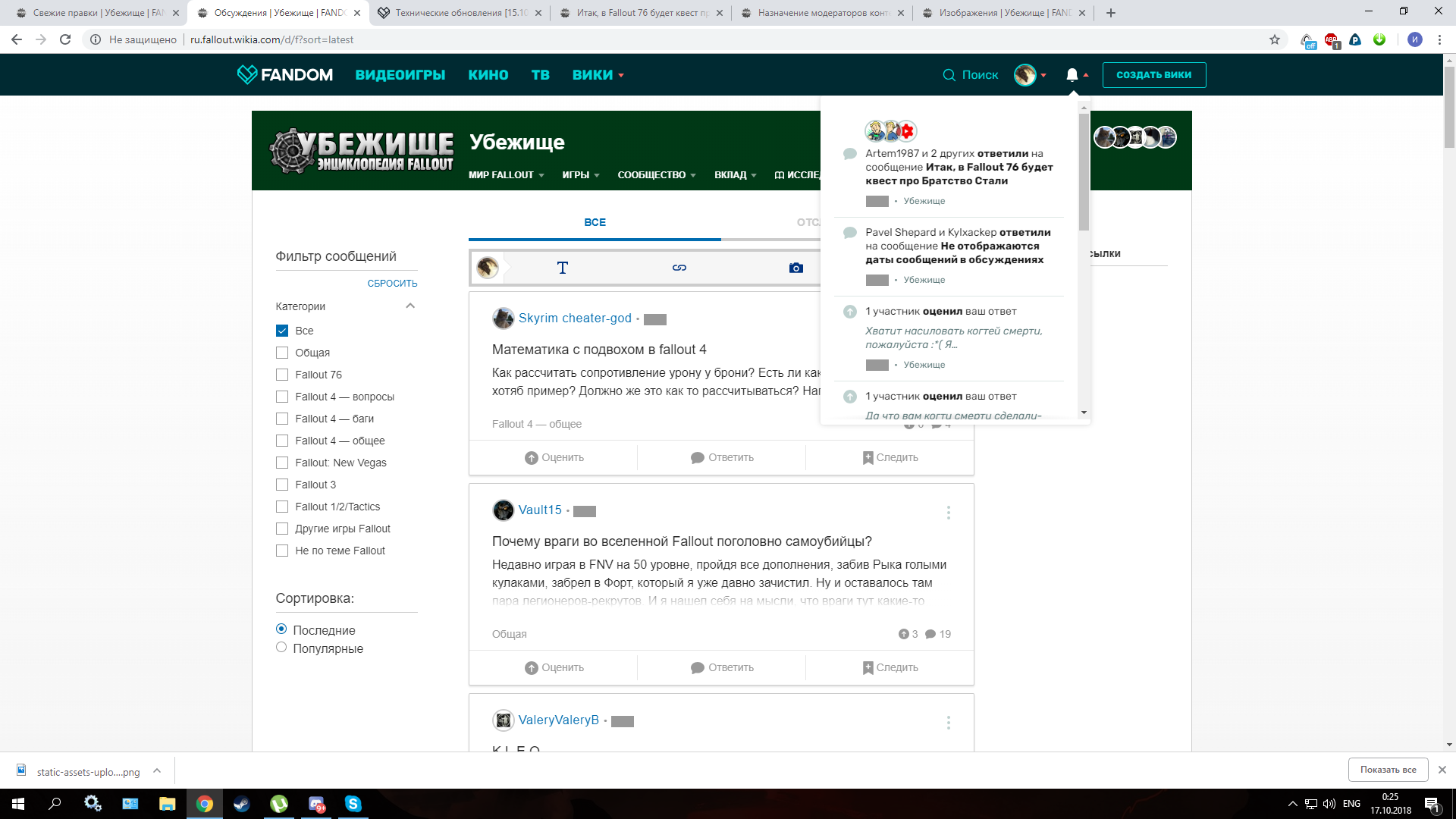
Task: Bookmark this page with the star
Action: [x=1274, y=39]
